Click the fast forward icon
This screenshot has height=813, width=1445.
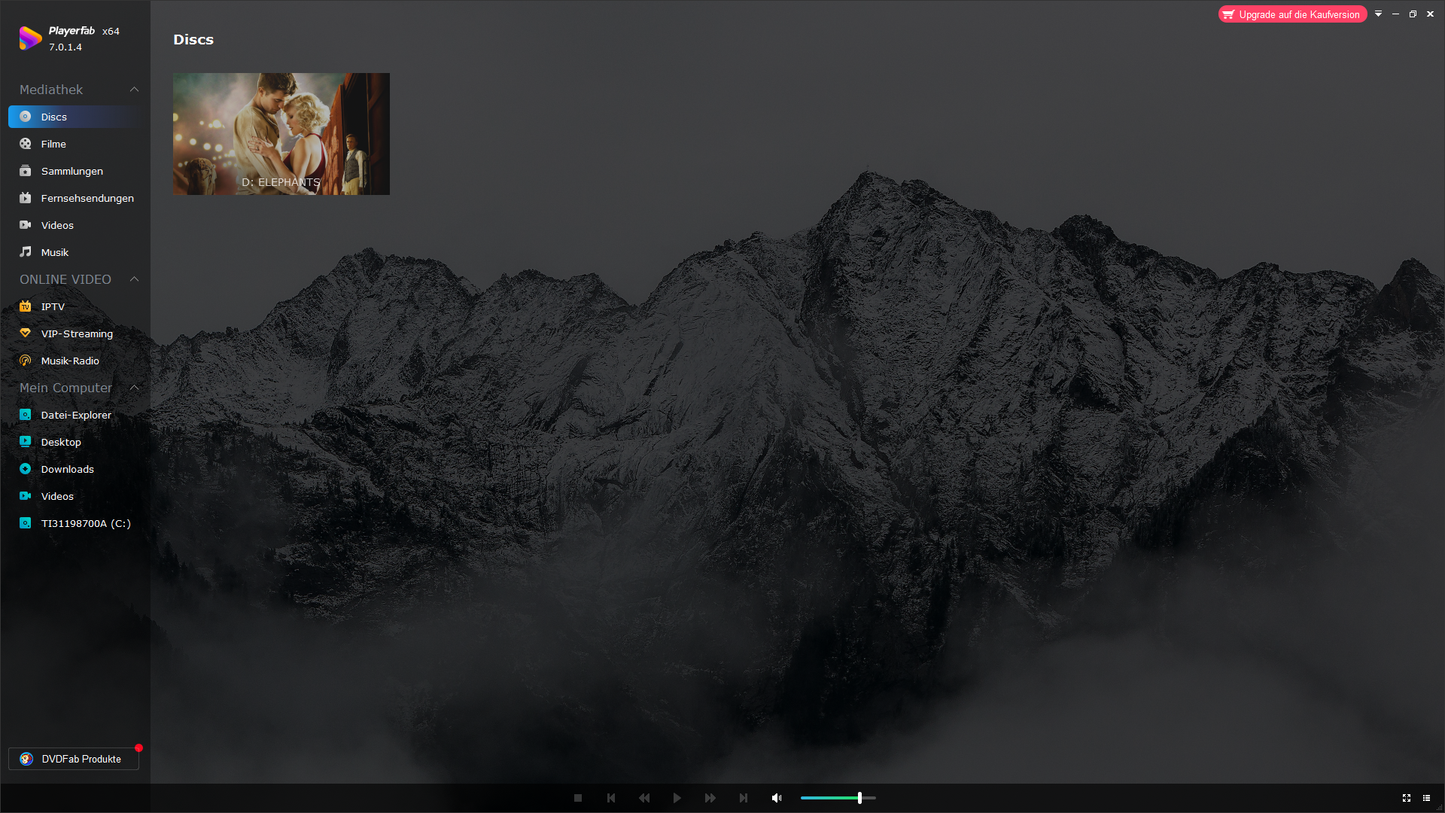pos(710,798)
